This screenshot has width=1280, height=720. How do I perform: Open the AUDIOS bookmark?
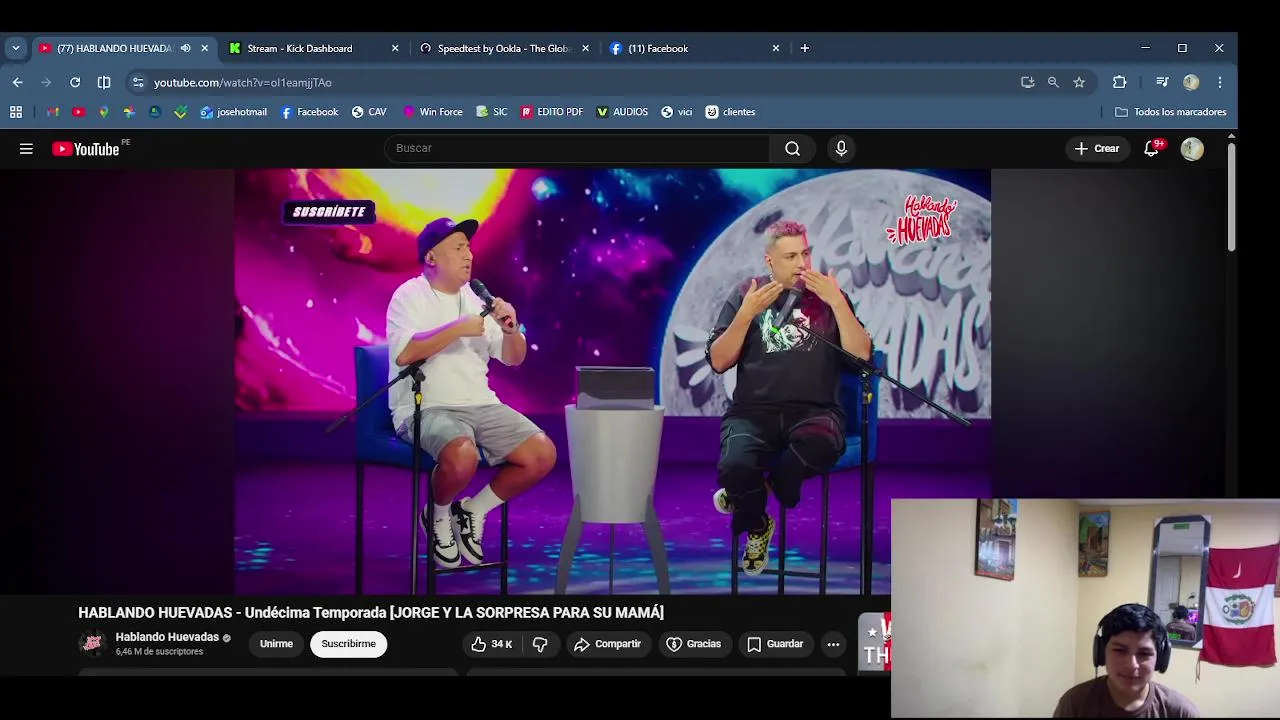click(x=622, y=112)
